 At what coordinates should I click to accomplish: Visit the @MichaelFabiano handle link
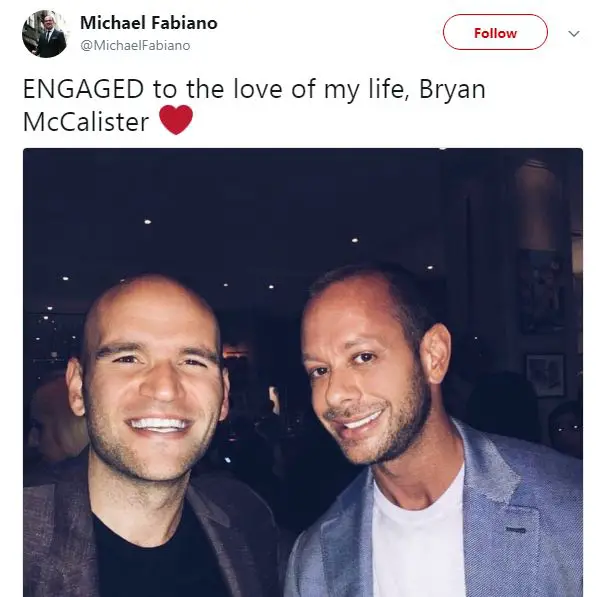[x=135, y=45]
